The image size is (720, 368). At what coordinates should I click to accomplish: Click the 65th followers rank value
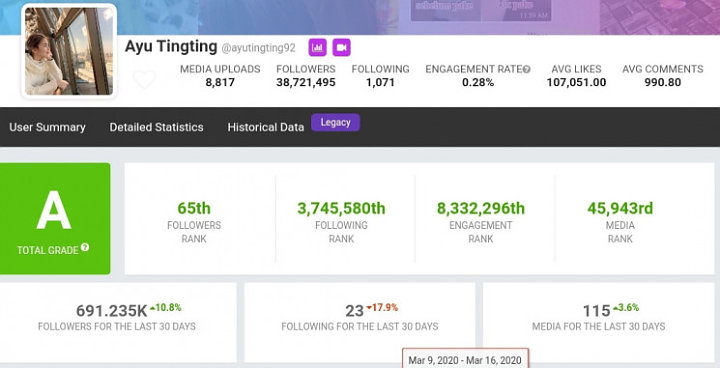194,208
